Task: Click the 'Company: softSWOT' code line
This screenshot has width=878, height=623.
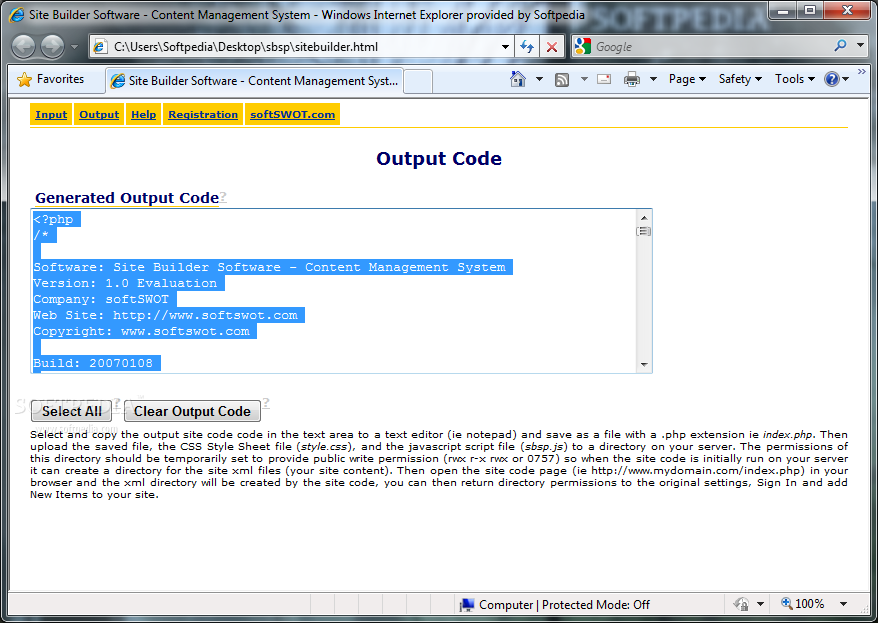Action: (101, 299)
